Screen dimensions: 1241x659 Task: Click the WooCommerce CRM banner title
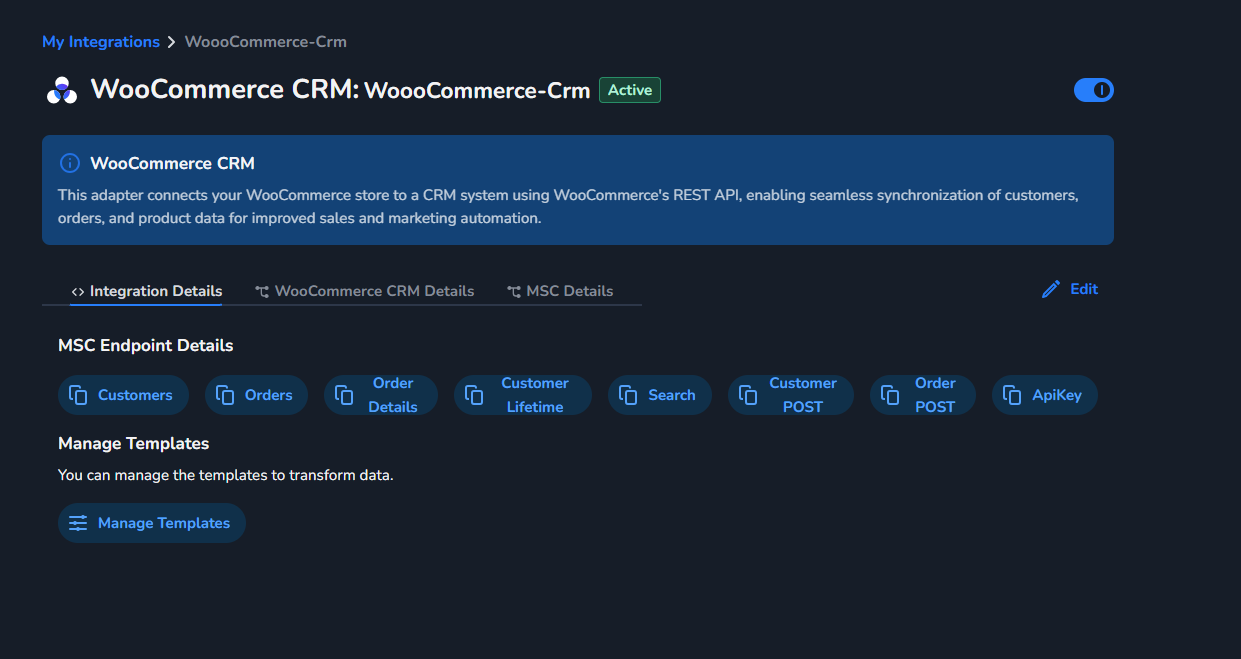(x=172, y=163)
